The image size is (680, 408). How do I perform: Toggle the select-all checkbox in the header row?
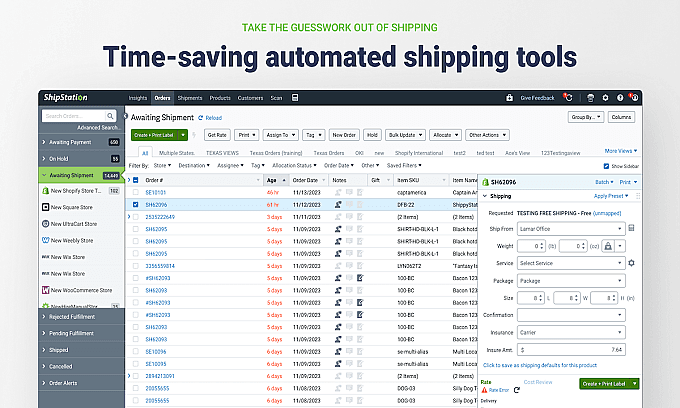(x=136, y=180)
